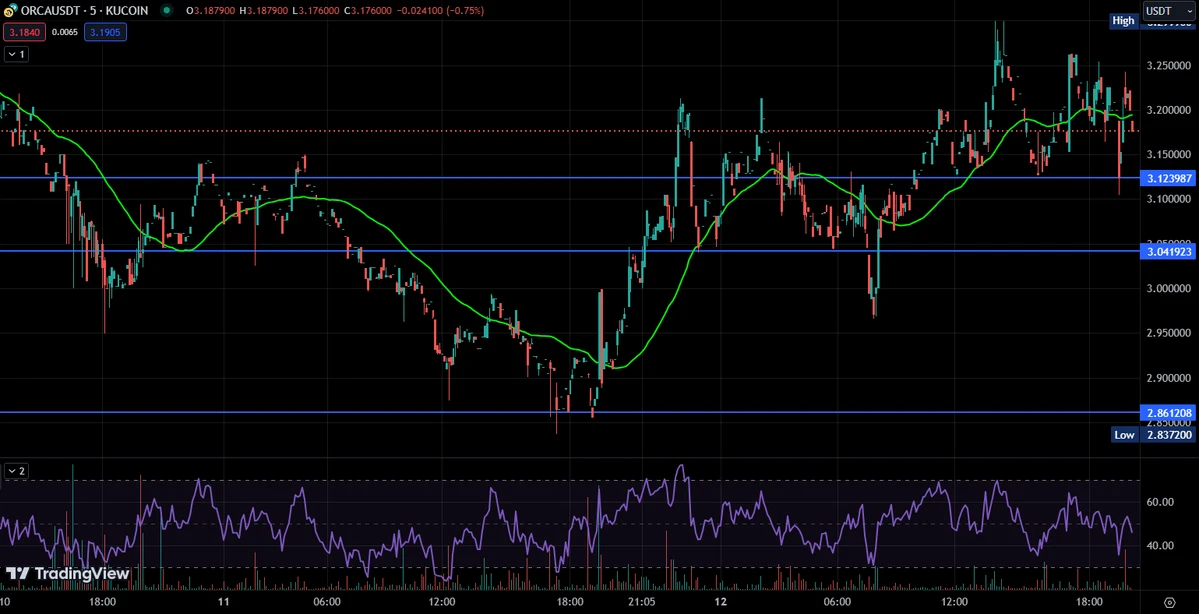The image size is (1199, 614).
Task: Collapse the RSI pane legend numbered 2
Action: [17, 471]
